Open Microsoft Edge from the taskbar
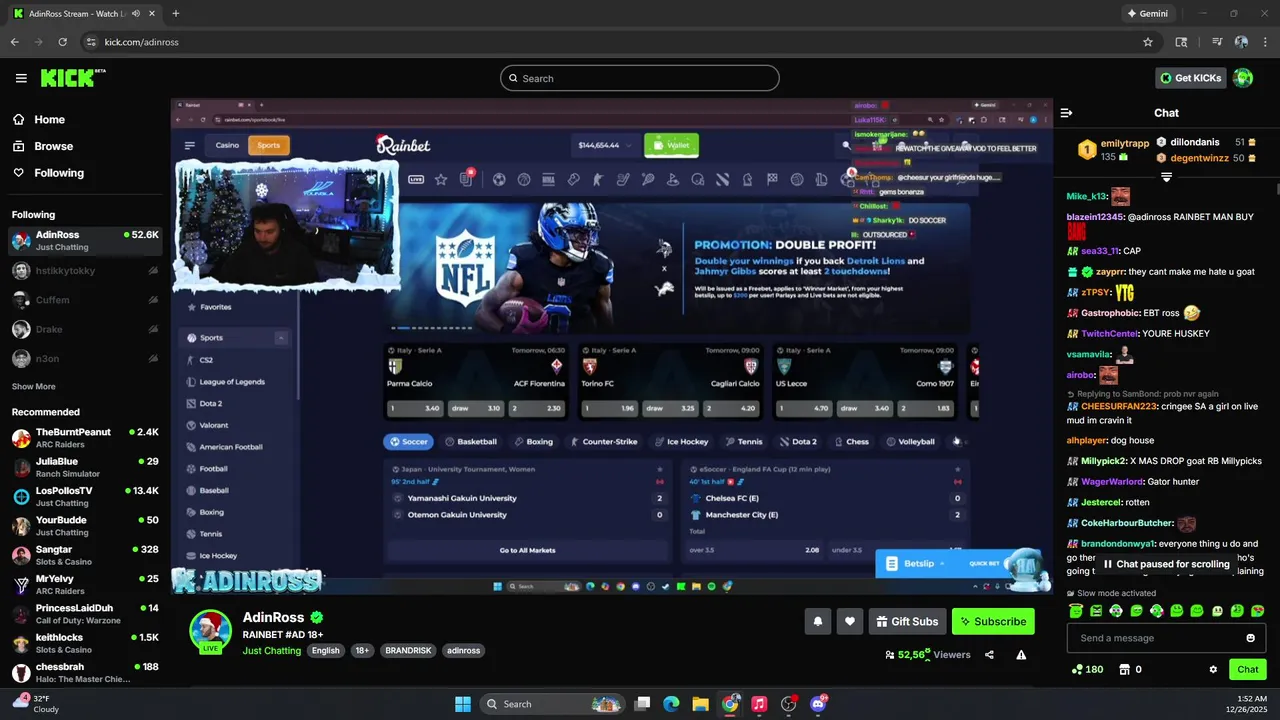This screenshot has width=1280, height=720. (x=671, y=704)
